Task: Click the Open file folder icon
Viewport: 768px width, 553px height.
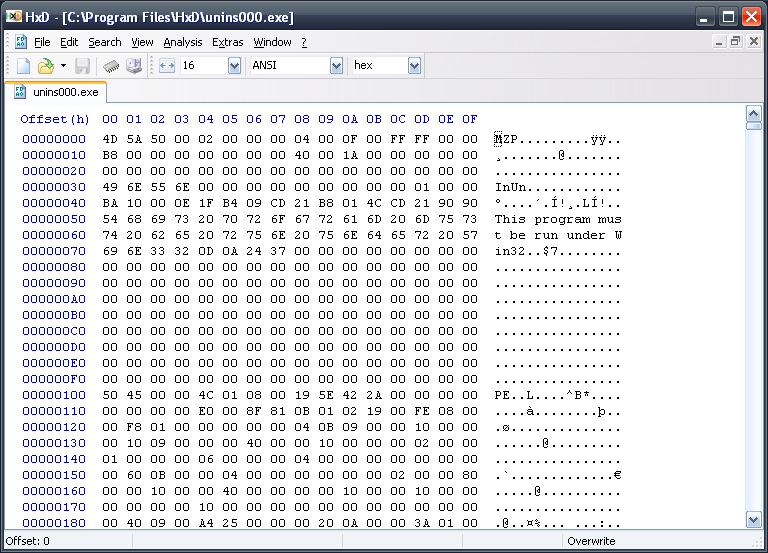Action: [x=46, y=66]
